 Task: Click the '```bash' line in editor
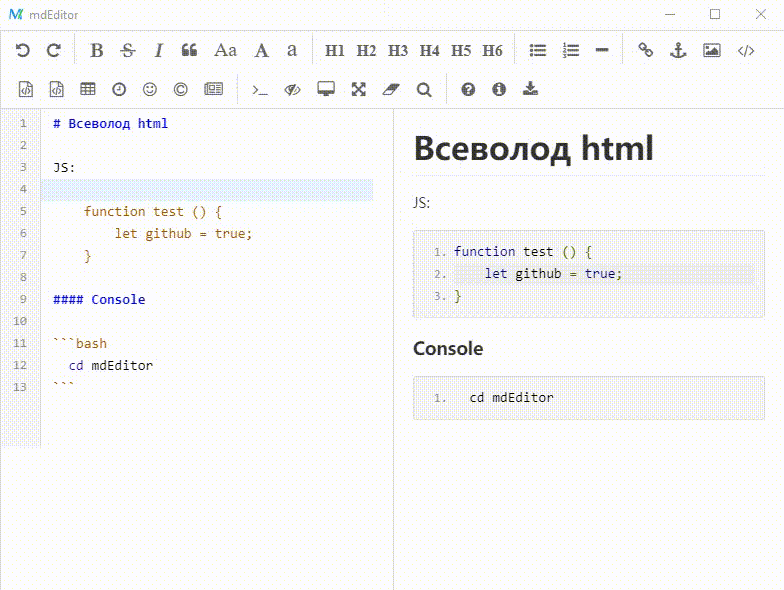(x=80, y=344)
